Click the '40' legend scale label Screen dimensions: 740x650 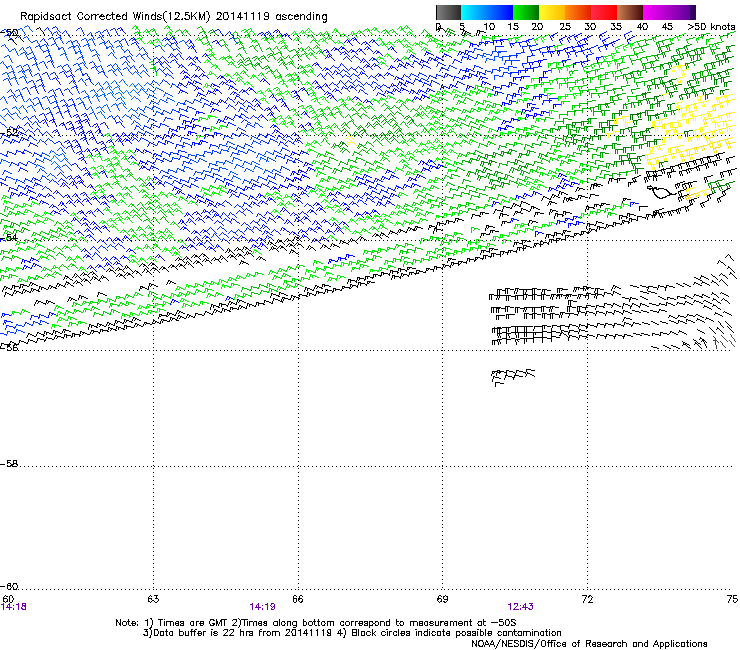[x=642, y=26]
